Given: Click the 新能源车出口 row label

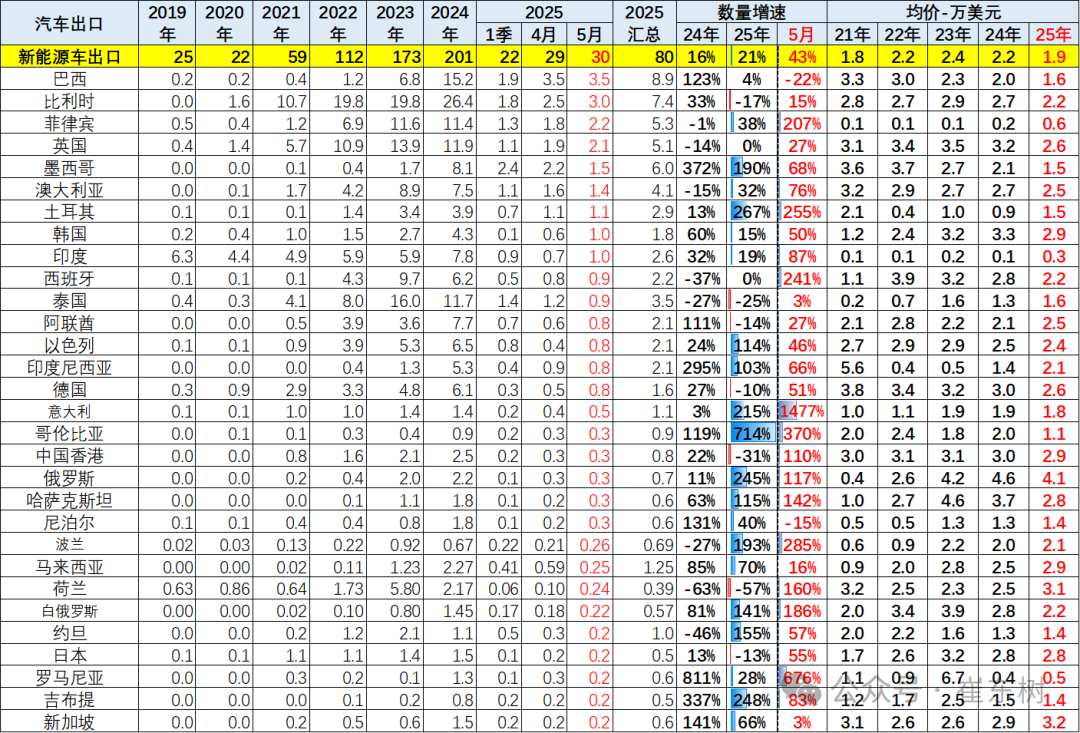Looking at the screenshot, I should pos(69,56).
